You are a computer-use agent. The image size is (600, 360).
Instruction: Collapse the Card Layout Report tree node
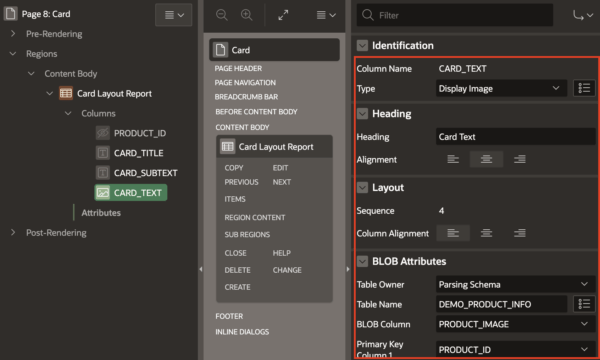[50, 93]
